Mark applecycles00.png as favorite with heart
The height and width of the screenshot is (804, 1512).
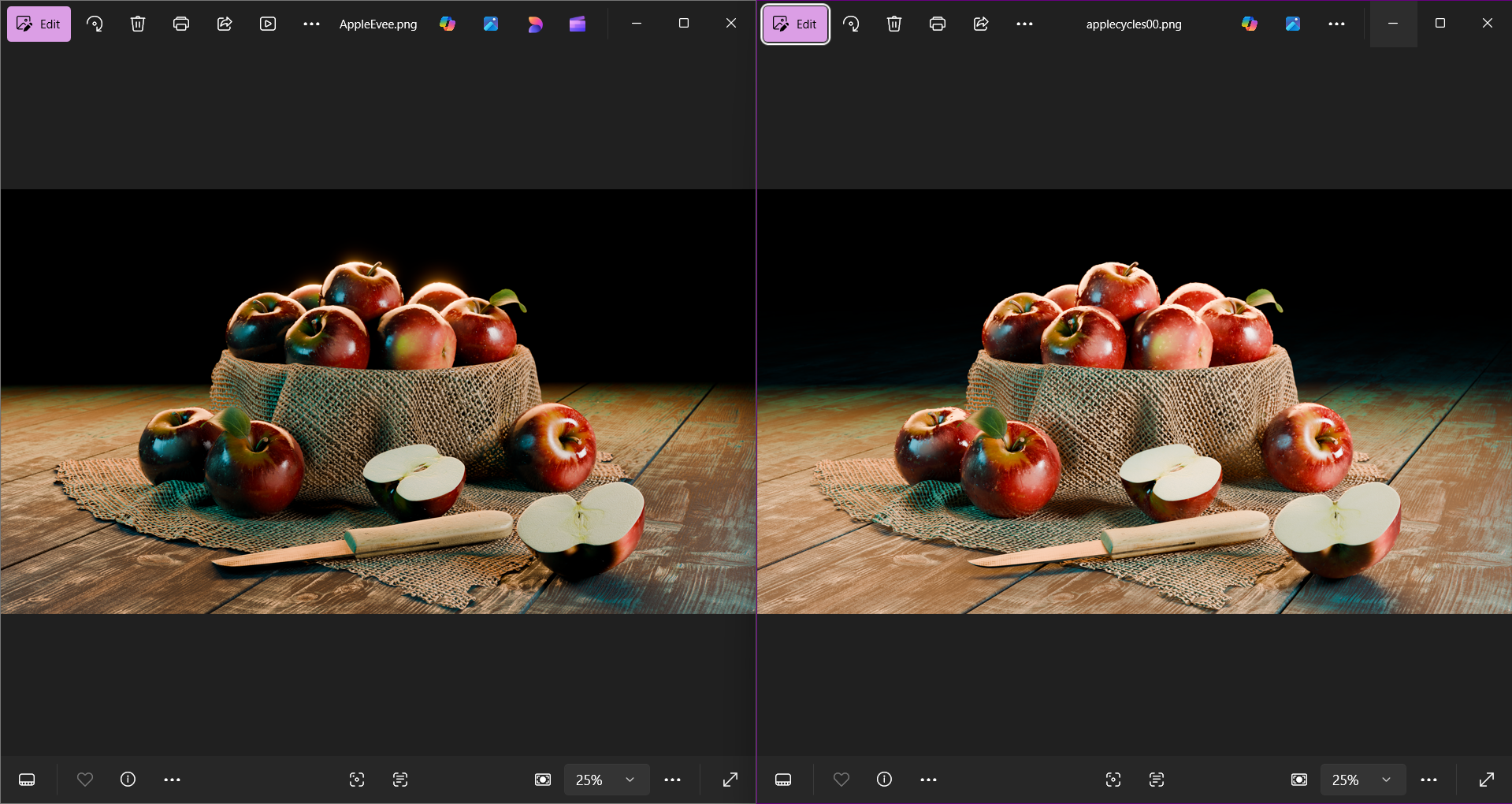tap(841, 780)
